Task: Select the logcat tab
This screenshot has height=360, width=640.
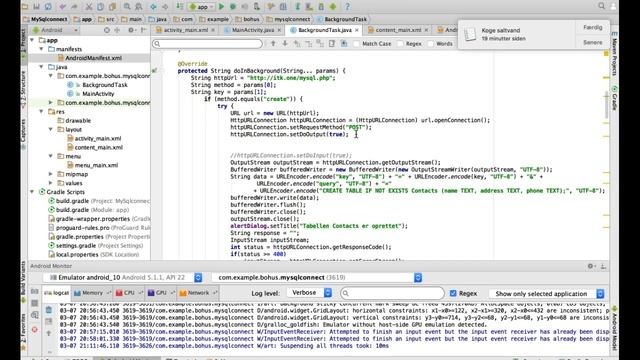Action: tap(57, 293)
